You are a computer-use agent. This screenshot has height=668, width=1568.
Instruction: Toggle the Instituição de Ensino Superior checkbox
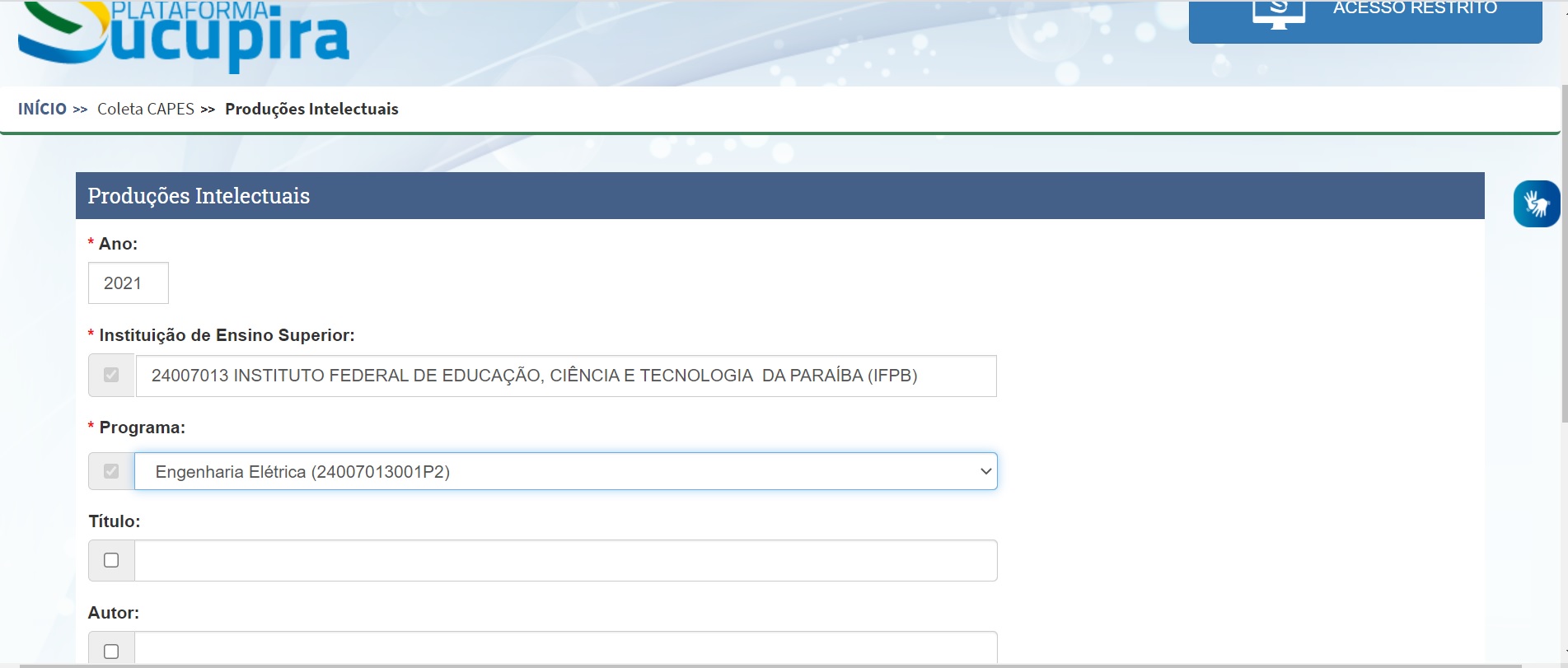click(x=111, y=376)
